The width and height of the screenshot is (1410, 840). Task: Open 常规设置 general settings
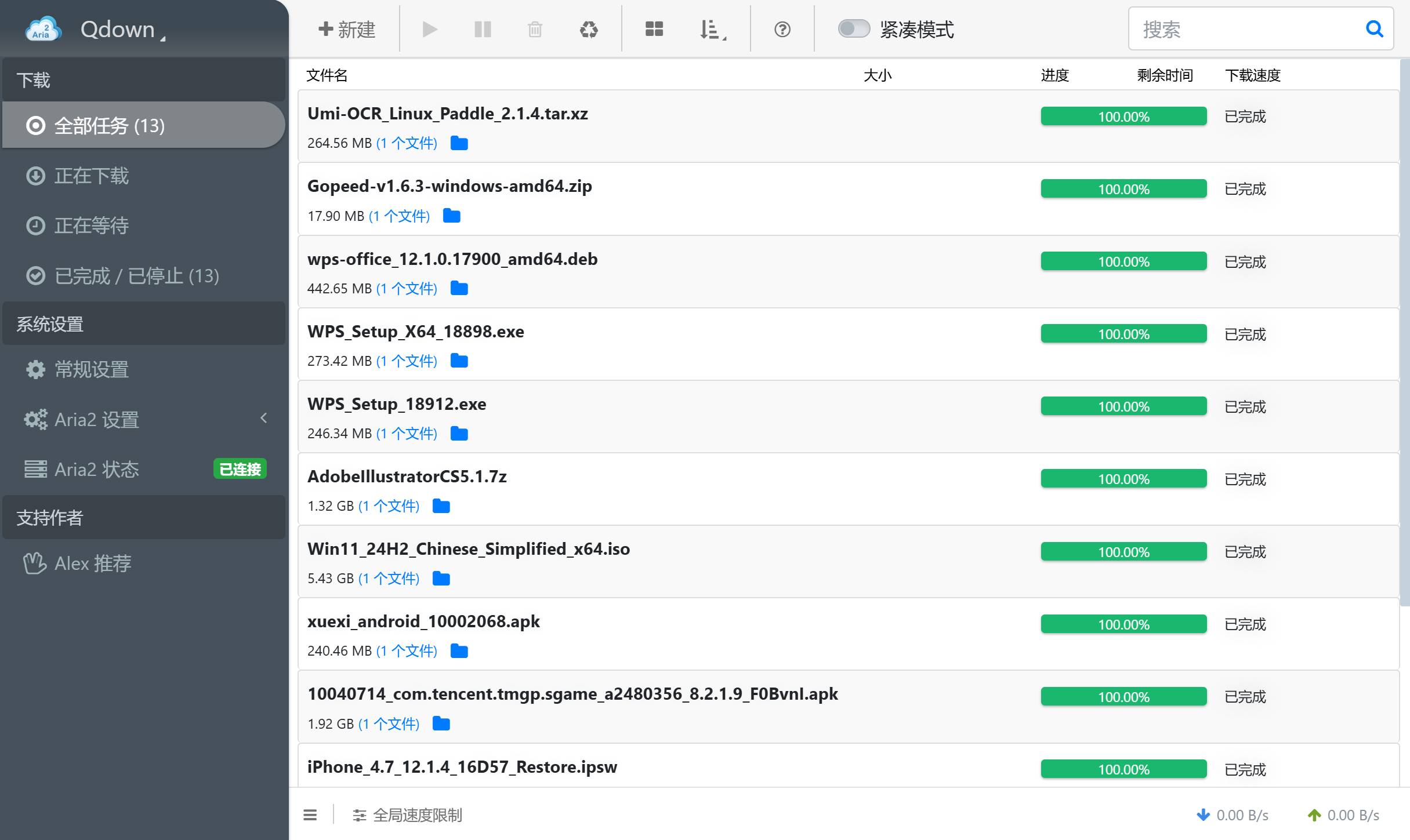(143, 369)
